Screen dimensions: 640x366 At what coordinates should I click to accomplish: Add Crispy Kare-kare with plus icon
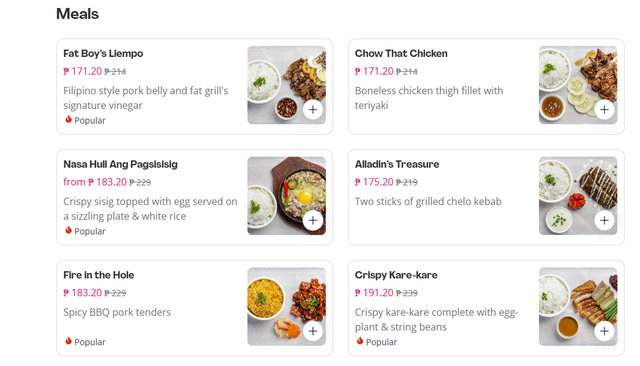(x=604, y=331)
